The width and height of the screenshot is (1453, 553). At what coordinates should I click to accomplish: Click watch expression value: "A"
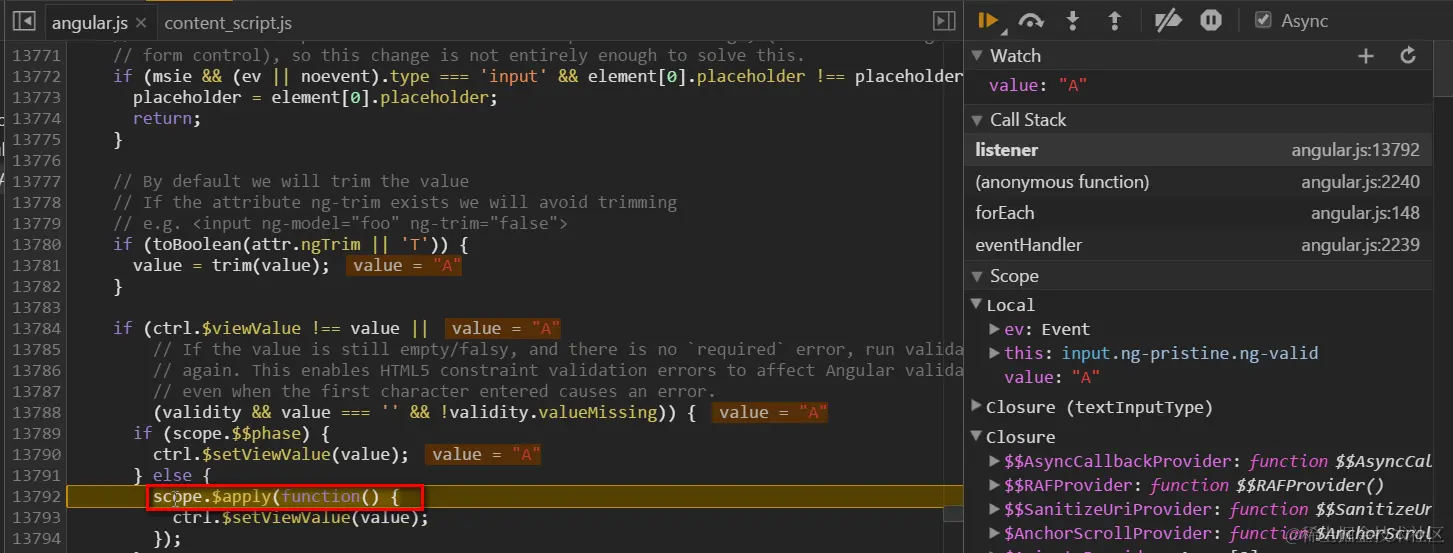click(x=1038, y=86)
